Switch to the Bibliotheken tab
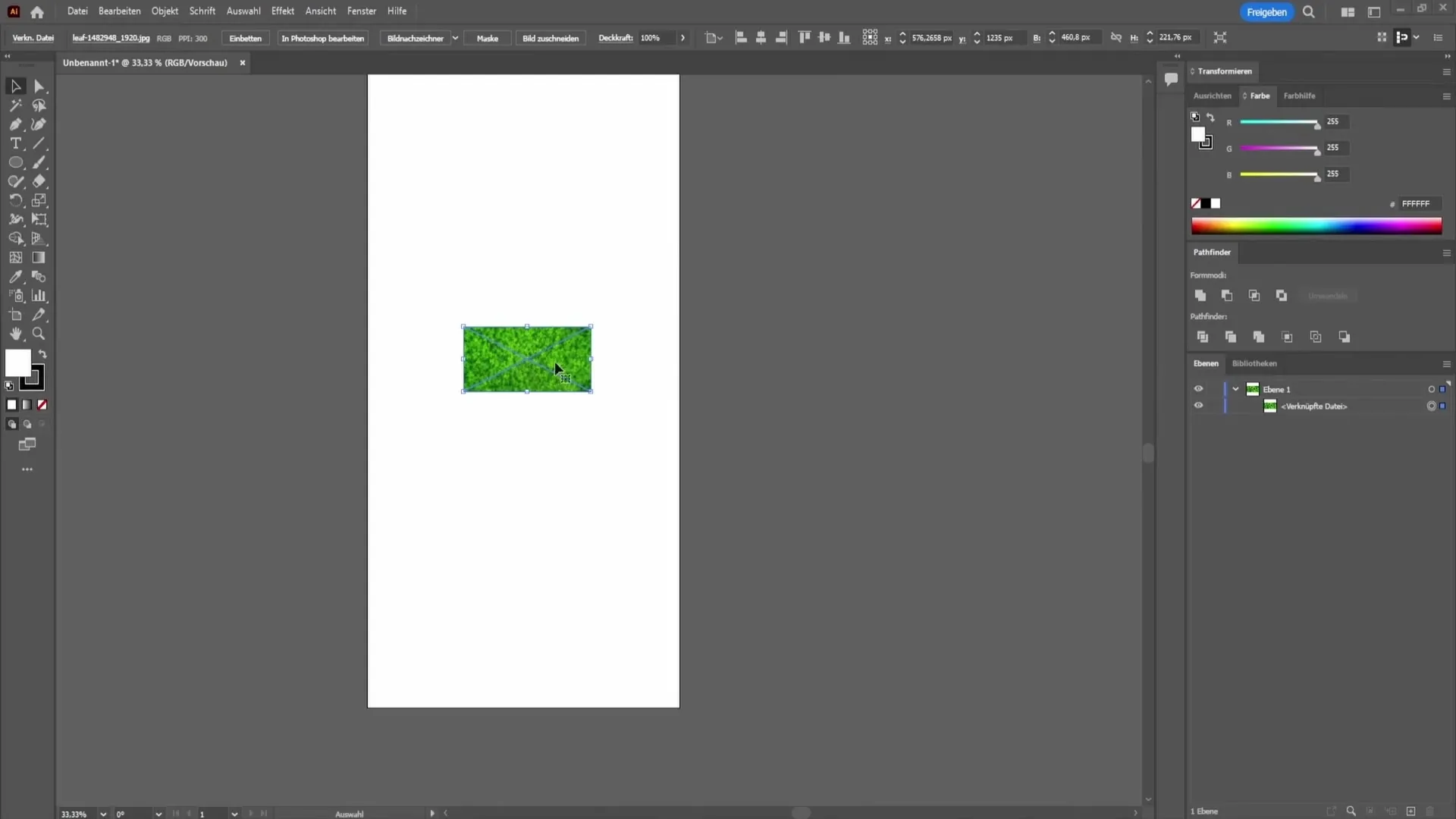Image resolution: width=1456 pixels, height=819 pixels. [x=1254, y=364]
